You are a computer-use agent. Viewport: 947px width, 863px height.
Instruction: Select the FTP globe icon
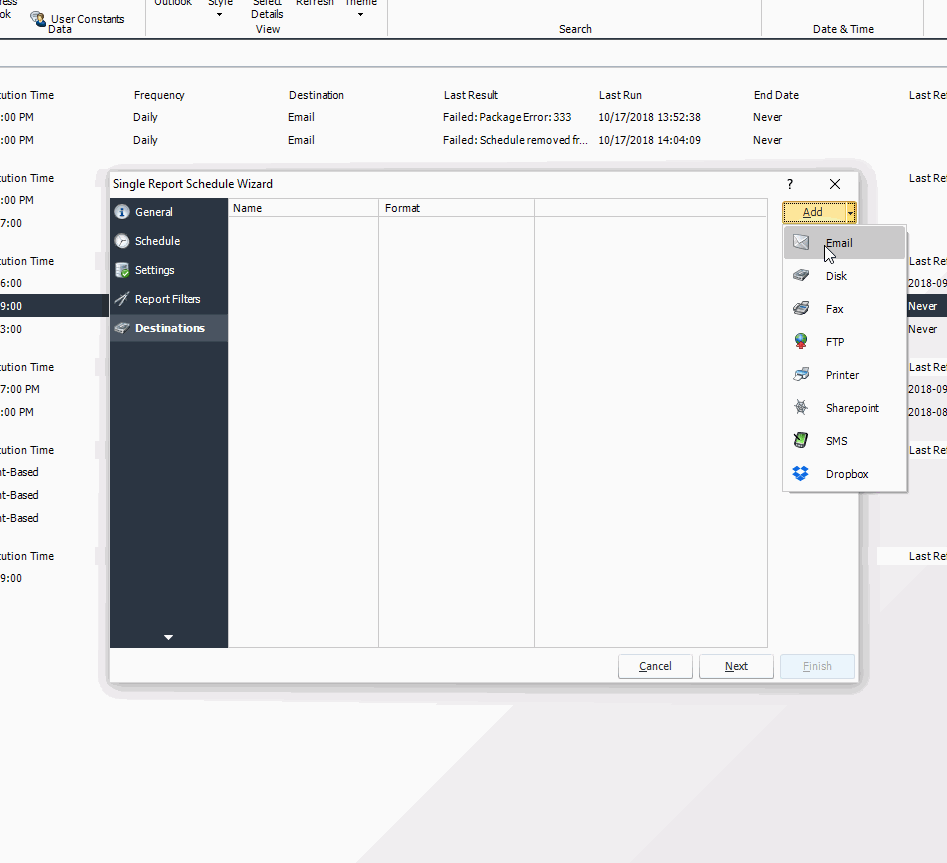click(x=801, y=342)
